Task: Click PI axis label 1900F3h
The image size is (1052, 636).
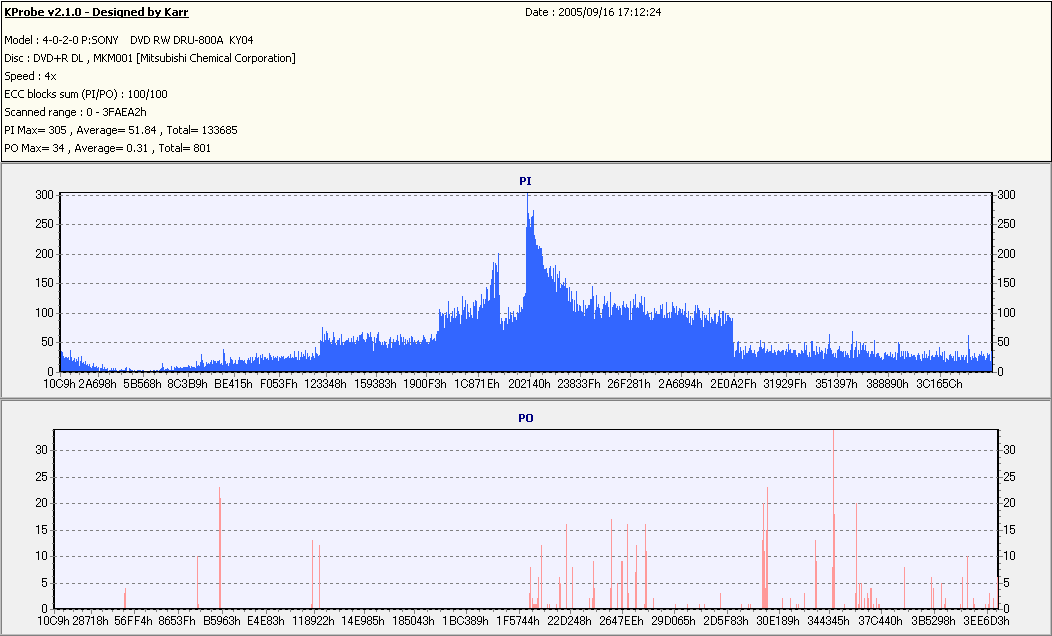Action: pyautogui.click(x=425, y=384)
